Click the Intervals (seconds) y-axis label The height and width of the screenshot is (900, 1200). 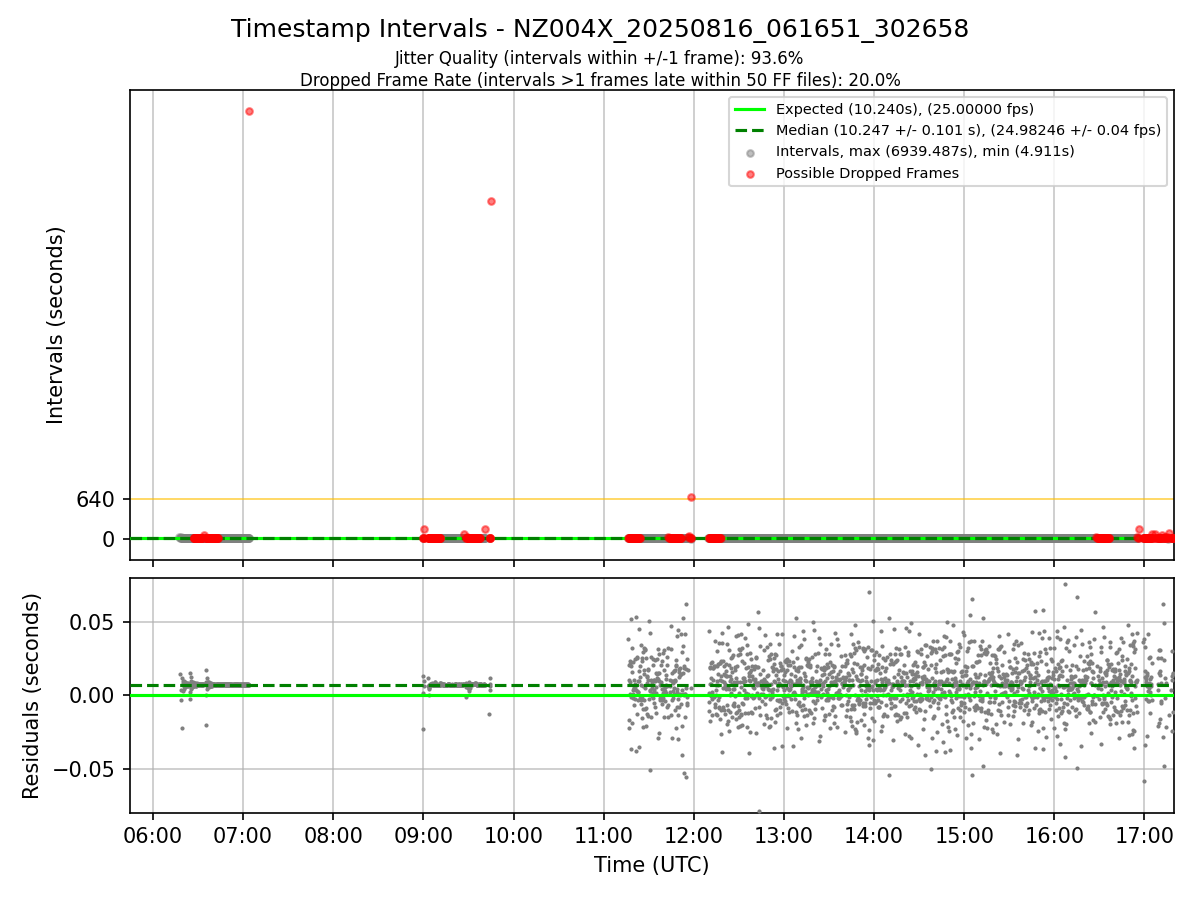pos(56,325)
